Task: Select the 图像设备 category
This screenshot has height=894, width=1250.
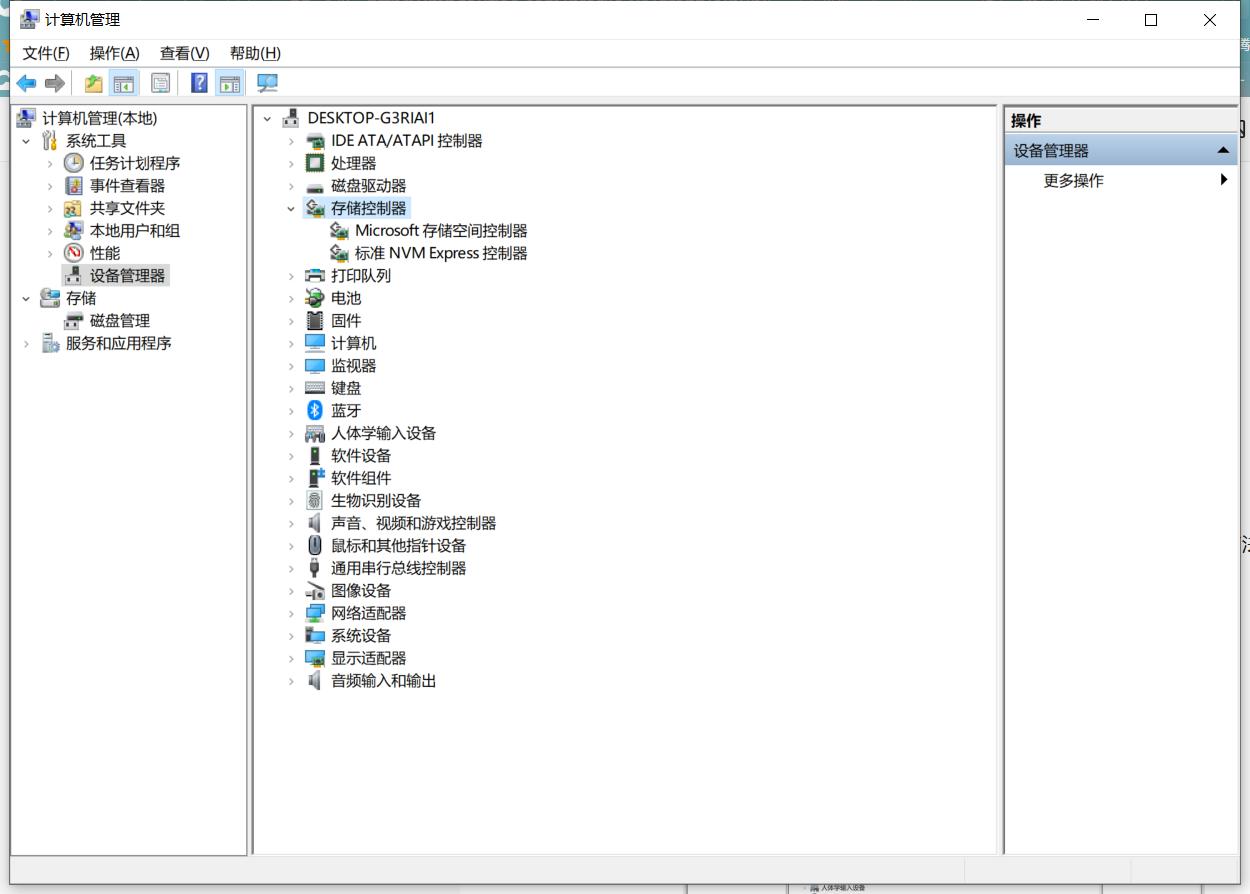Action: (x=361, y=591)
